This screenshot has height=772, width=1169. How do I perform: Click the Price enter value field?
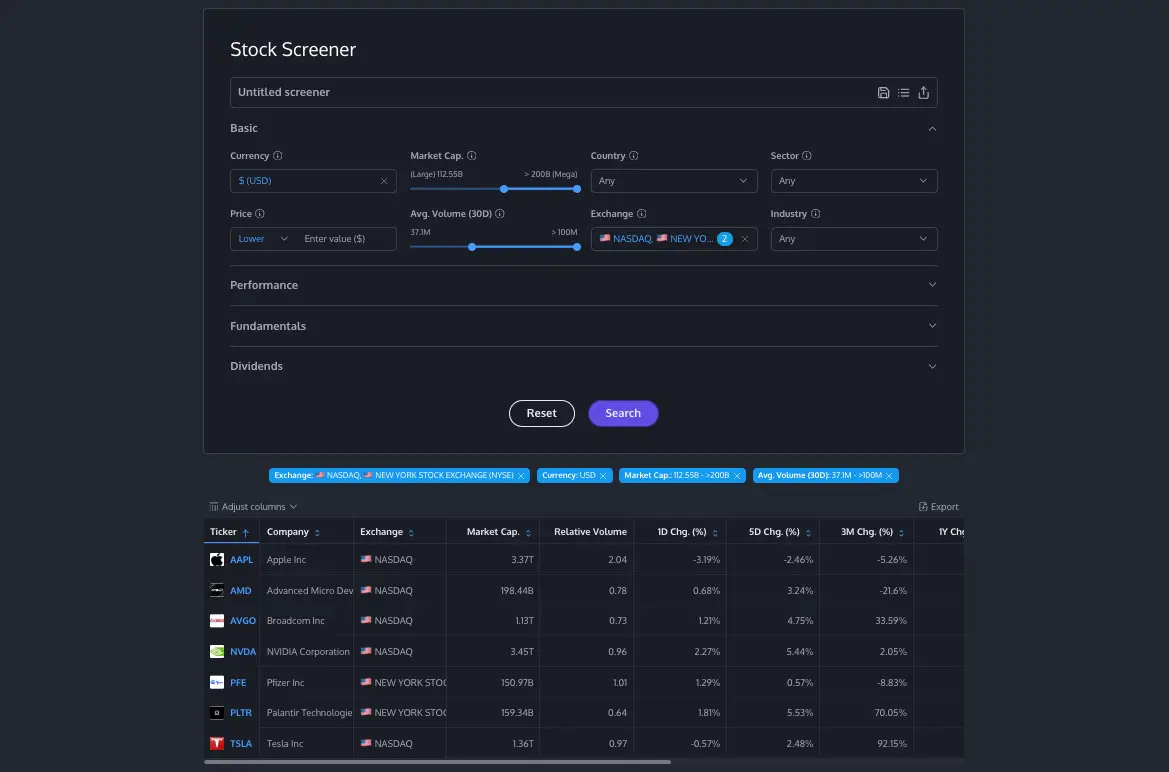(346, 239)
